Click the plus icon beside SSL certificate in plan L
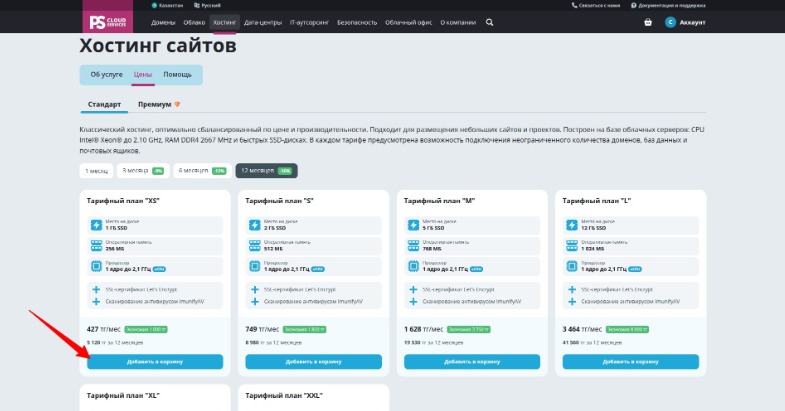 point(572,289)
